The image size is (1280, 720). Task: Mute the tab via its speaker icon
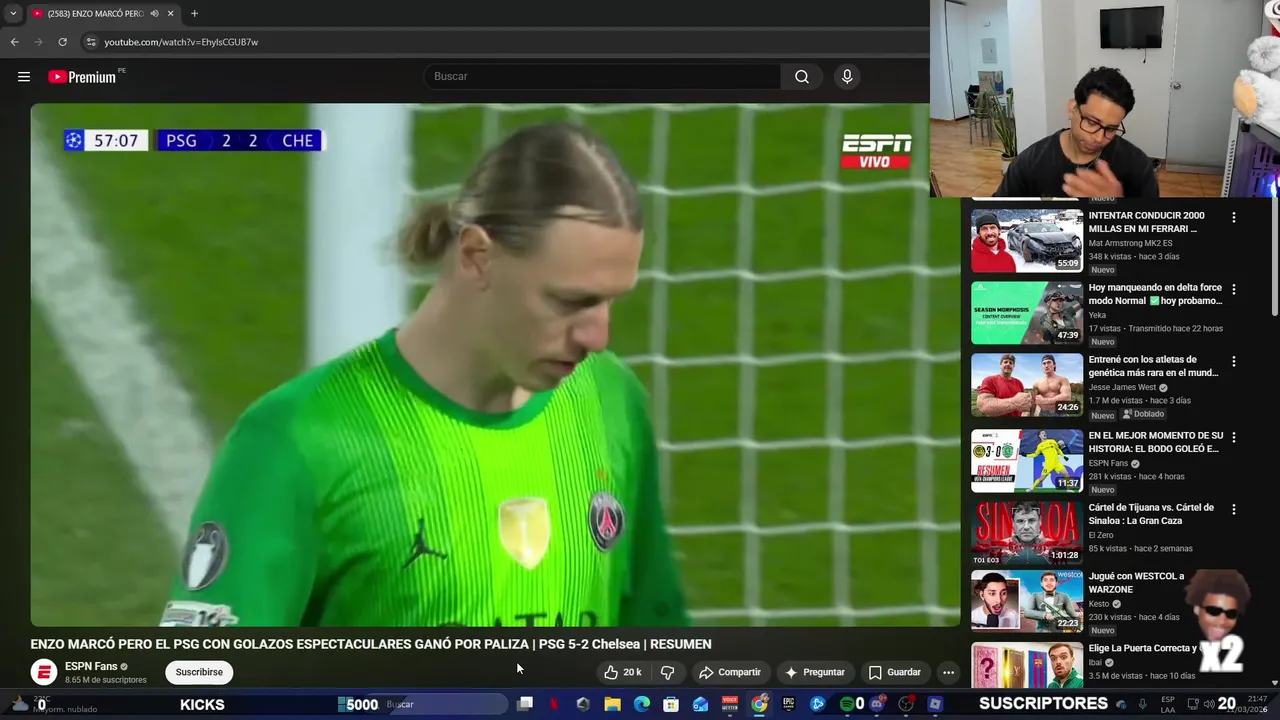154,14
